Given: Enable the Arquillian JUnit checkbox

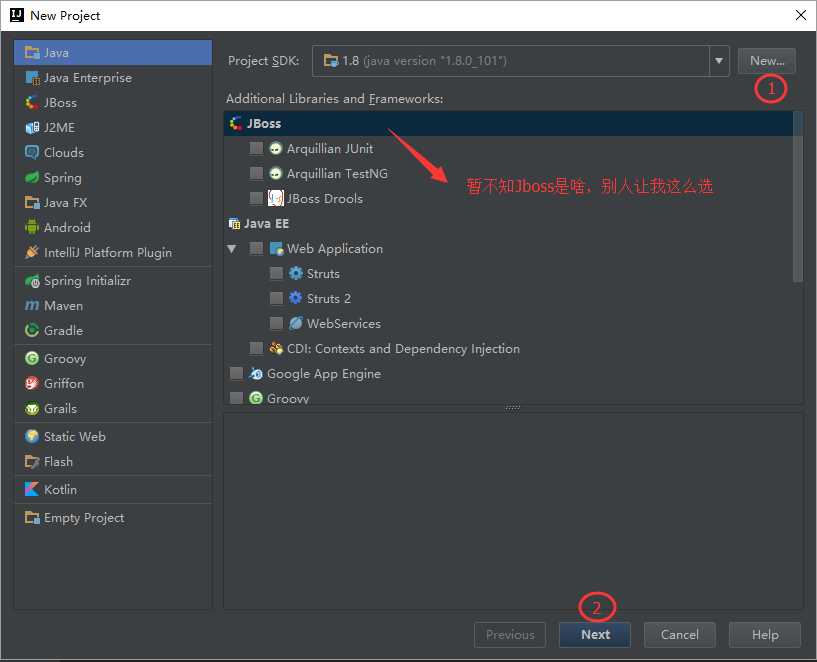Looking at the screenshot, I should [256, 148].
